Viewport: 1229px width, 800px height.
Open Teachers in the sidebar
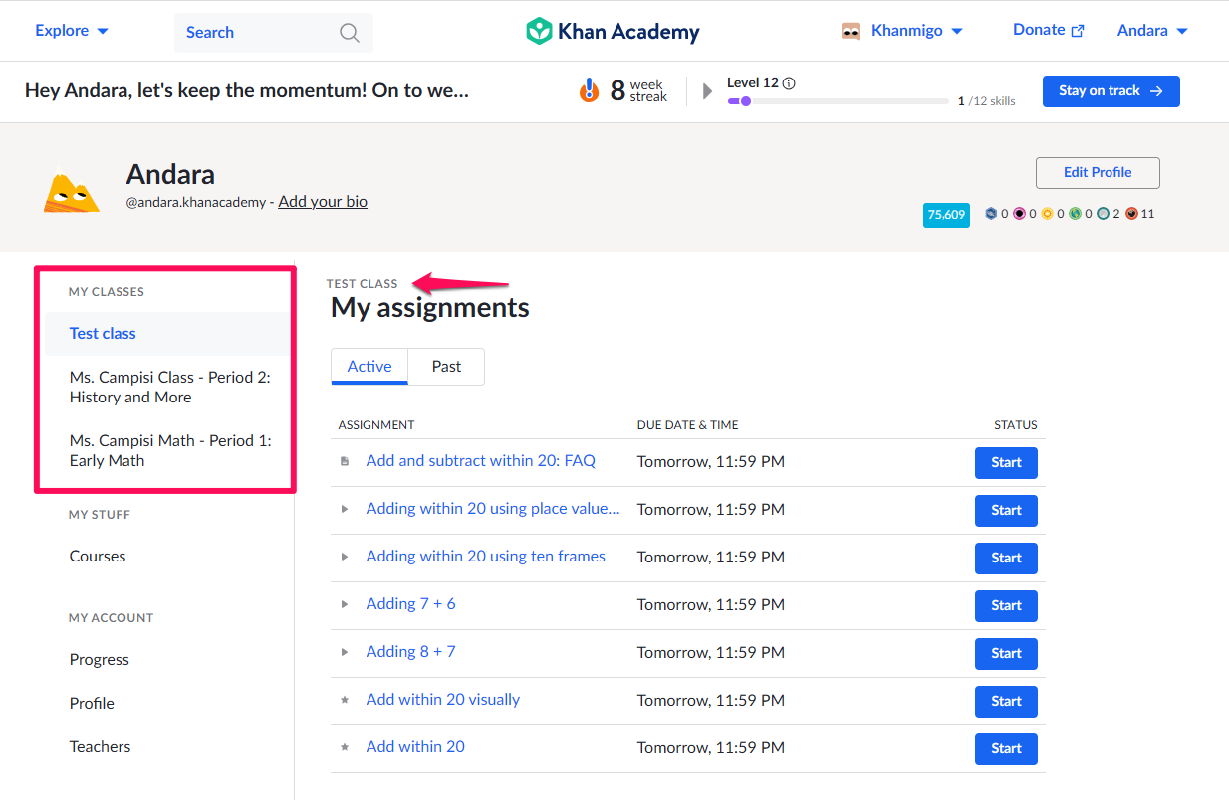(100, 747)
